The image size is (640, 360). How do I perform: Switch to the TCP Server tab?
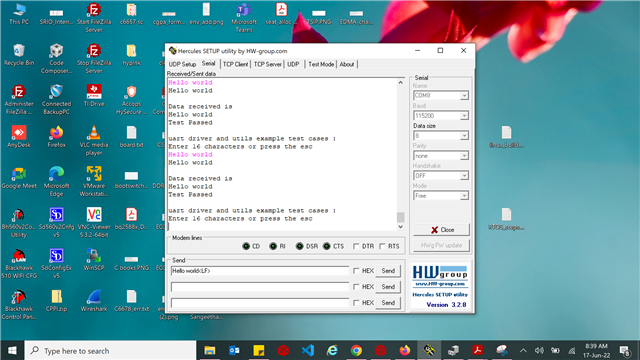268,64
